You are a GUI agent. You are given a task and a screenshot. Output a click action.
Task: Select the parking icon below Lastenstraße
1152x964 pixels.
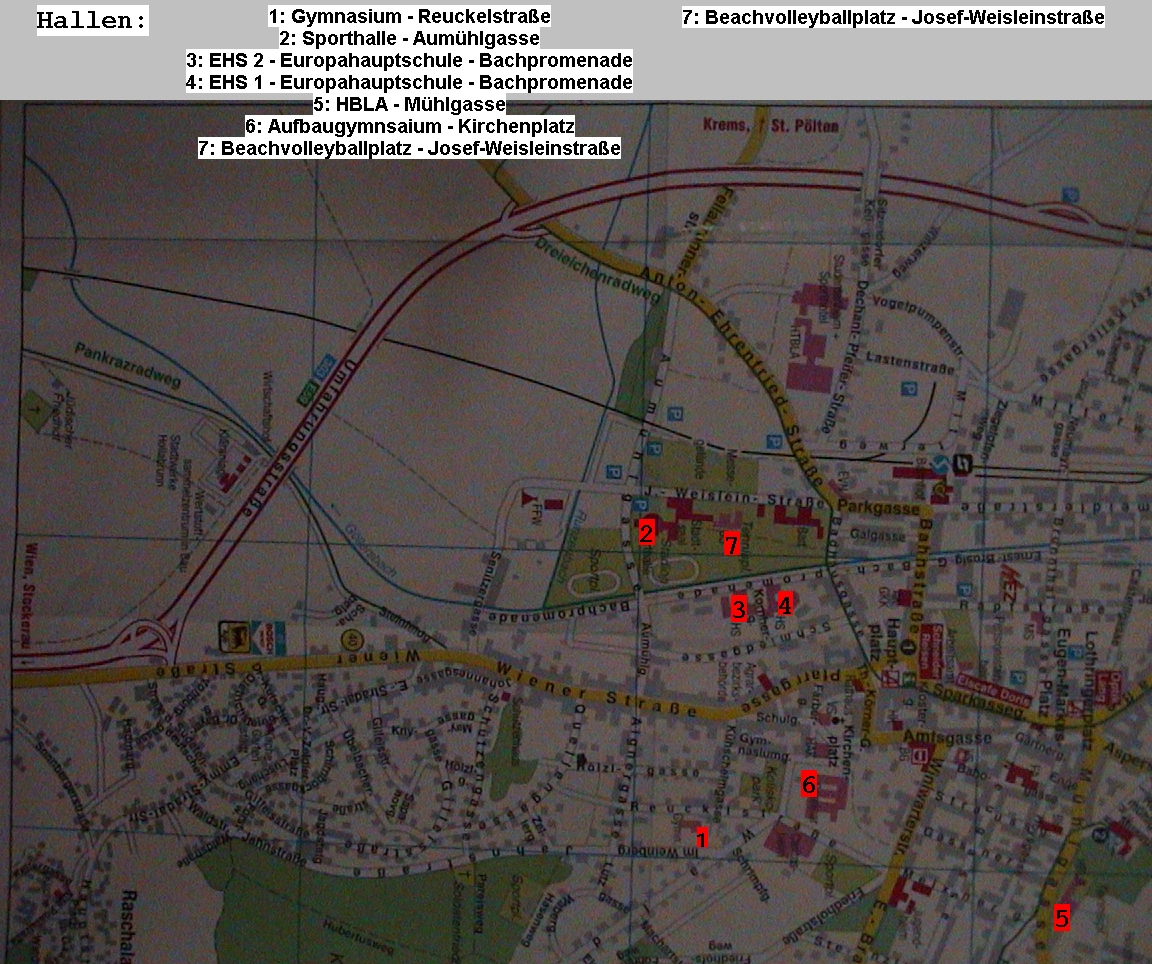point(909,388)
